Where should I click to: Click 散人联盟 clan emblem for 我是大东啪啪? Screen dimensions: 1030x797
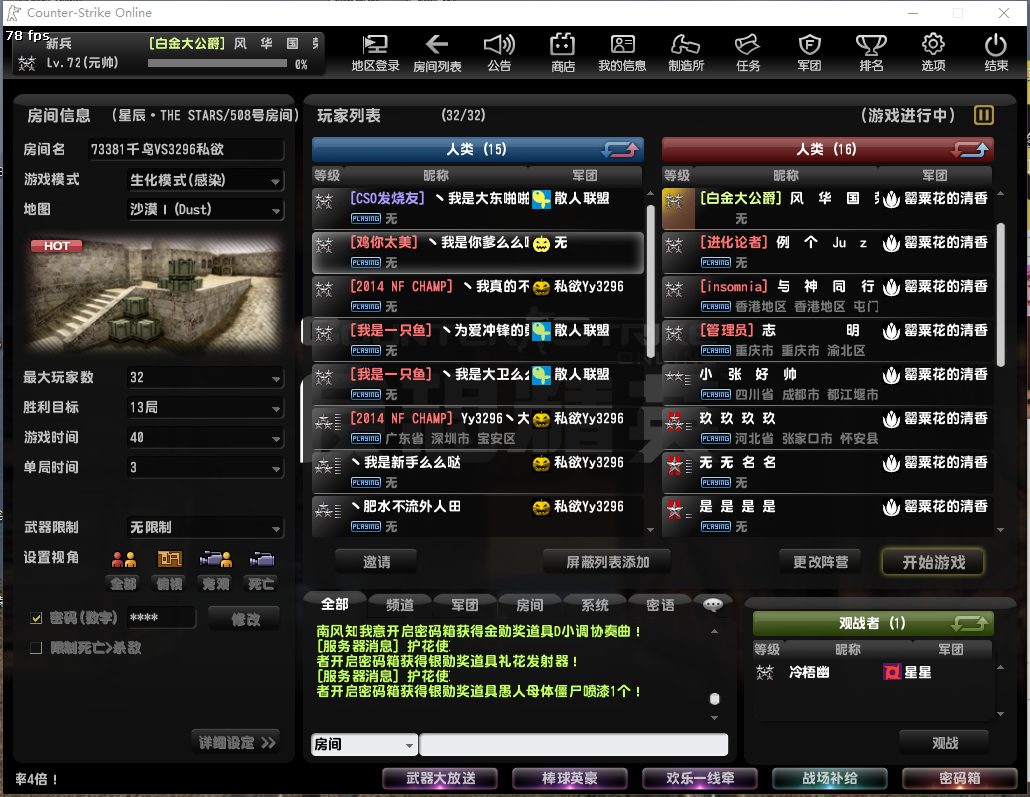[x=541, y=199]
